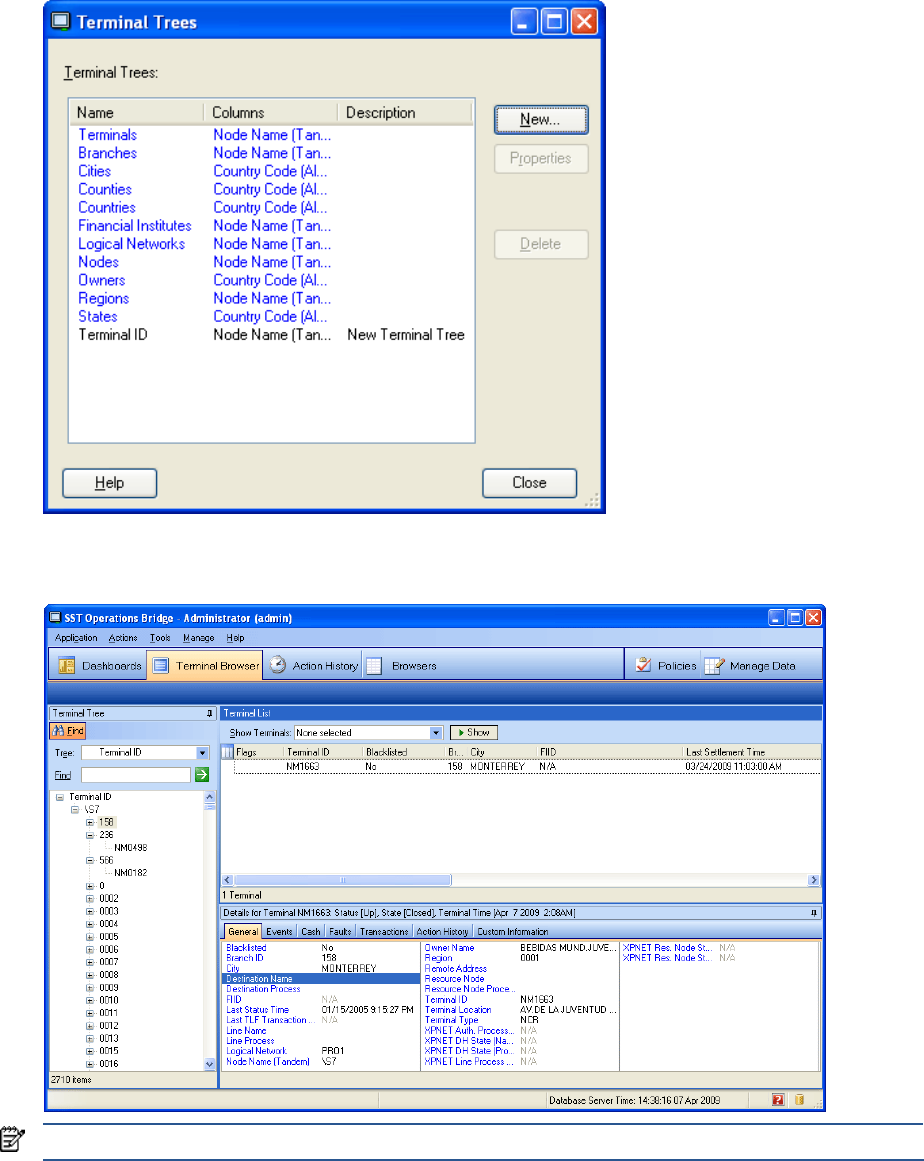Open the Show Terminals dropdown
This screenshot has height=1161, width=924.
(435, 732)
